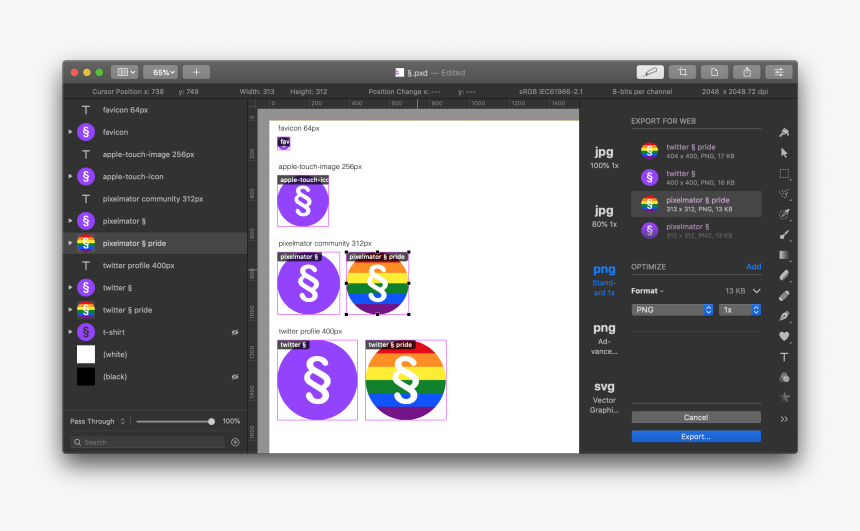Expand the favicon layer group
Image resolution: width=860 pixels, height=531 pixels.
point(70,132)
